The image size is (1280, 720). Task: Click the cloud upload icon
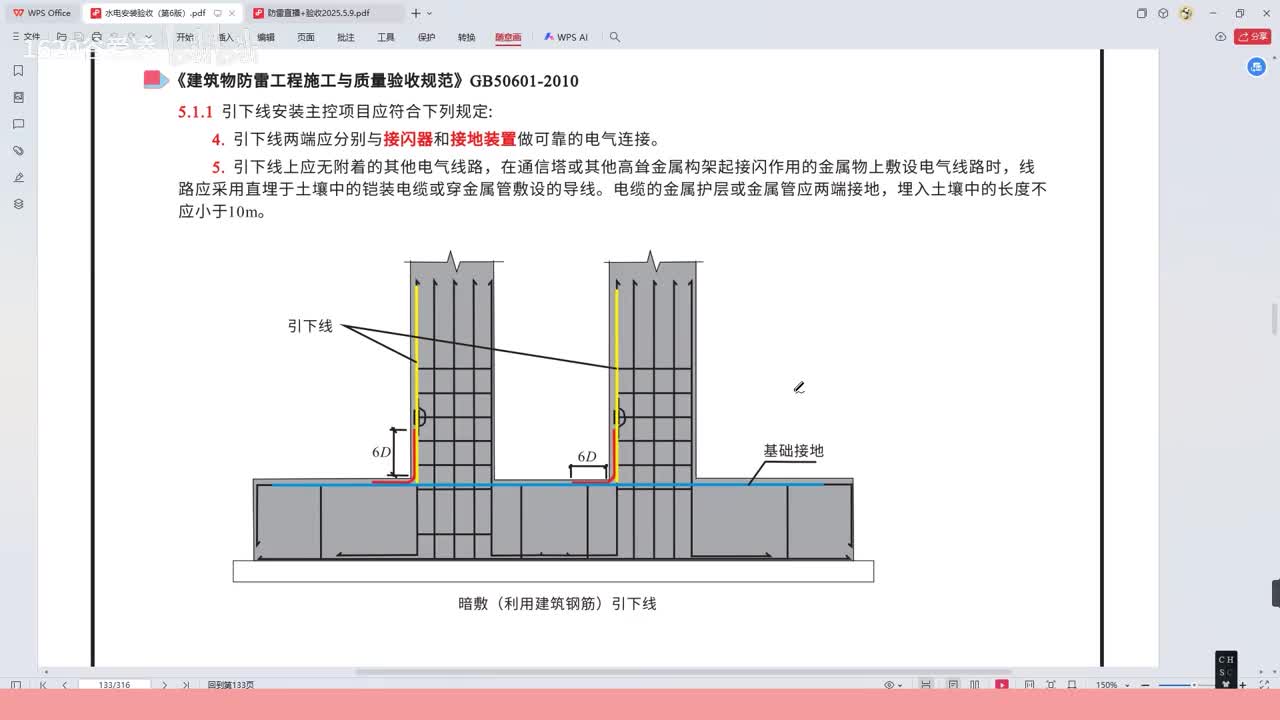[x=1221, y=37]
